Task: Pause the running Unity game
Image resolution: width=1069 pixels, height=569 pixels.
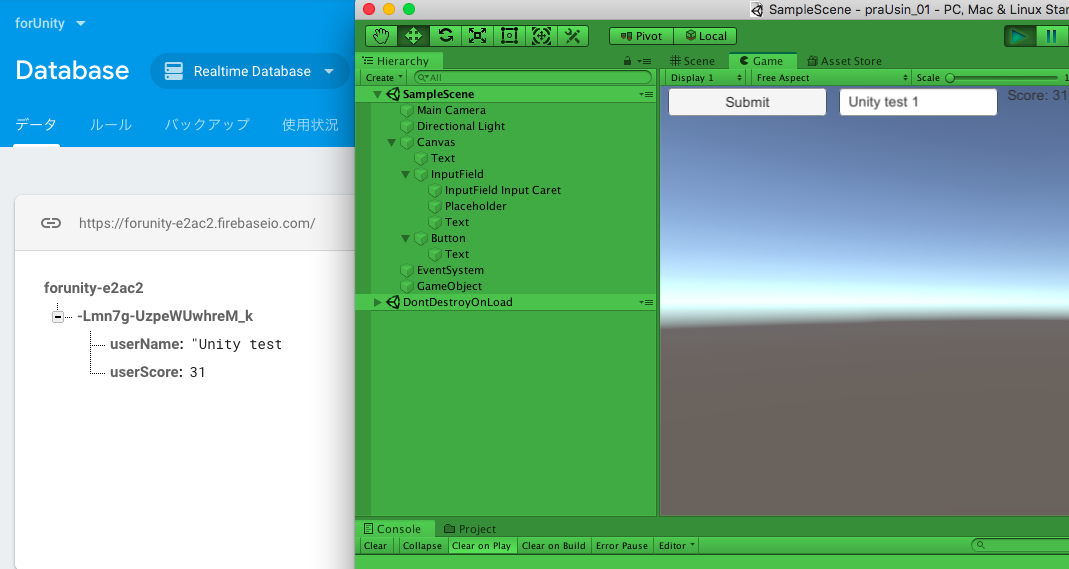Action: point(1051,36)
